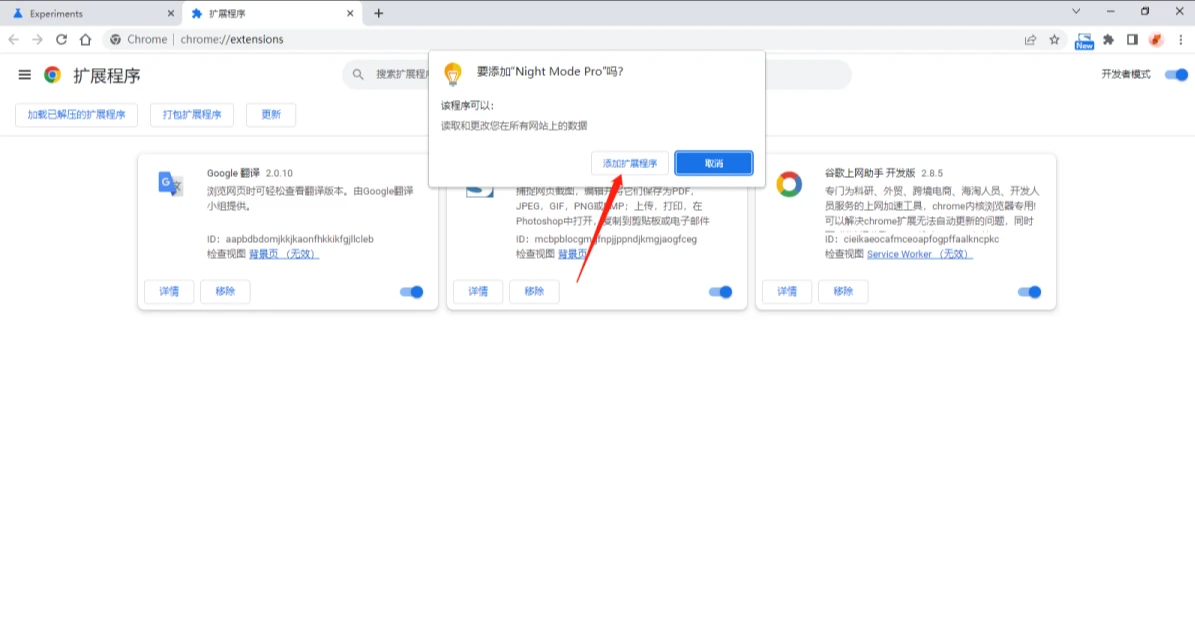Click the 扩展程序 tab puzzle icon

coord(197,14)
